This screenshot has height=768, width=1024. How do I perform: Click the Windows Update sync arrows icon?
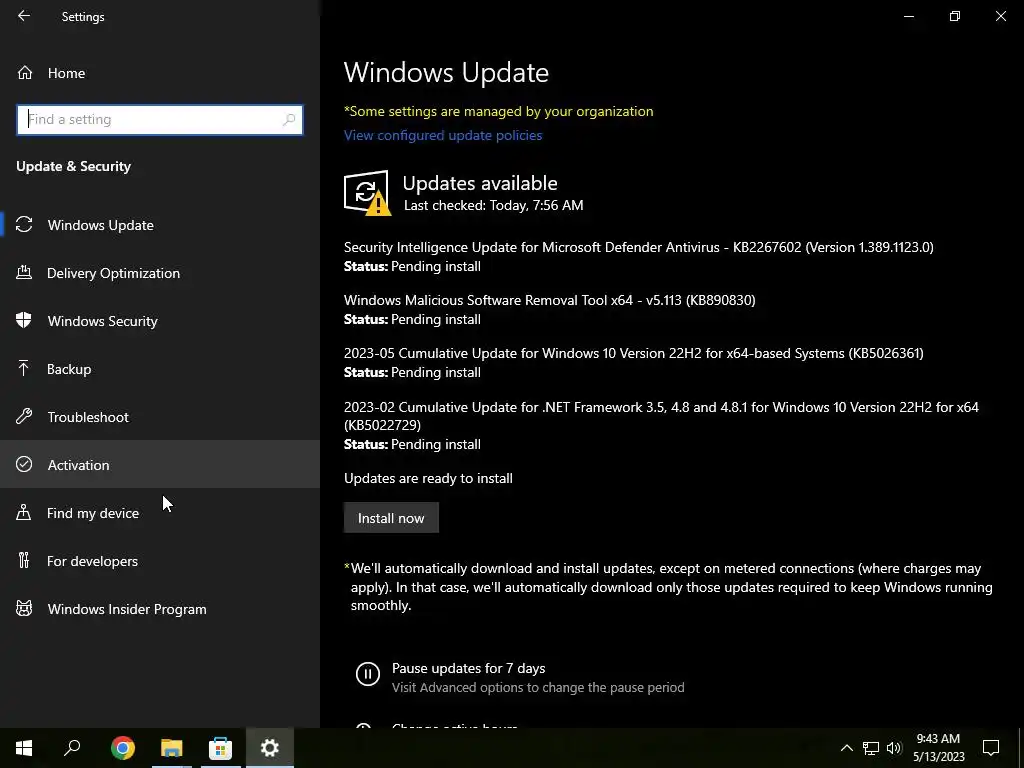24,225
